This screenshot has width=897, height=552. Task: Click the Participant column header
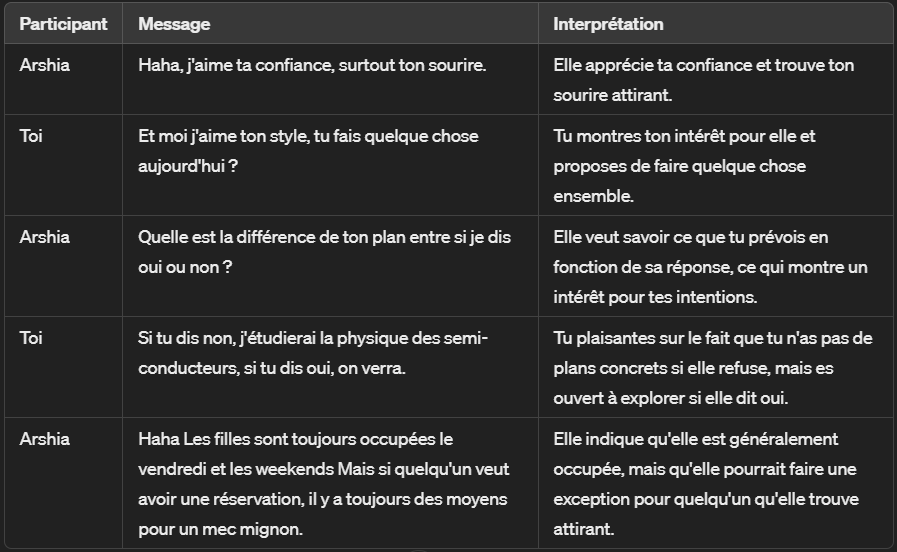click(63, 24)
